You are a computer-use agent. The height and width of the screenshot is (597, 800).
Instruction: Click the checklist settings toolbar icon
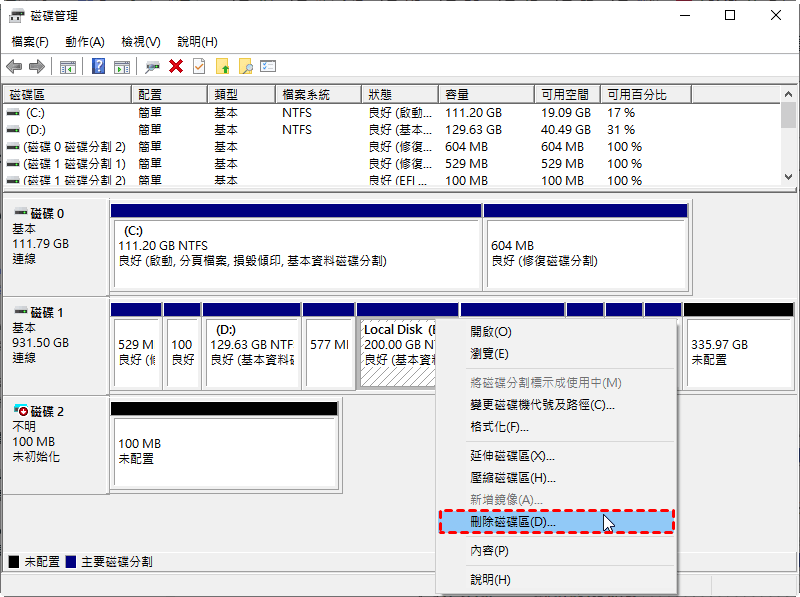268,66
